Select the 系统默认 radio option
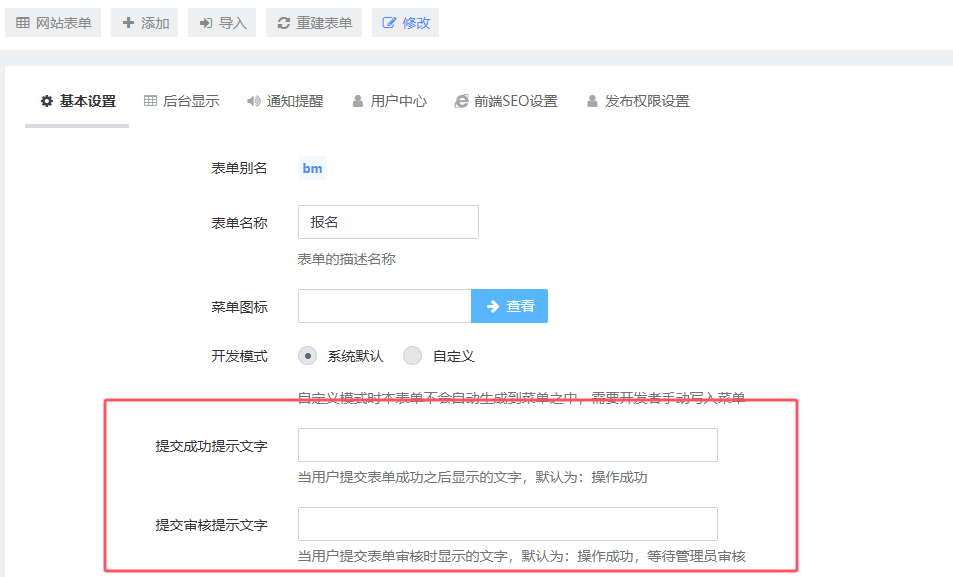This screenshot has width=953, height=577. (x=309, y=356)
